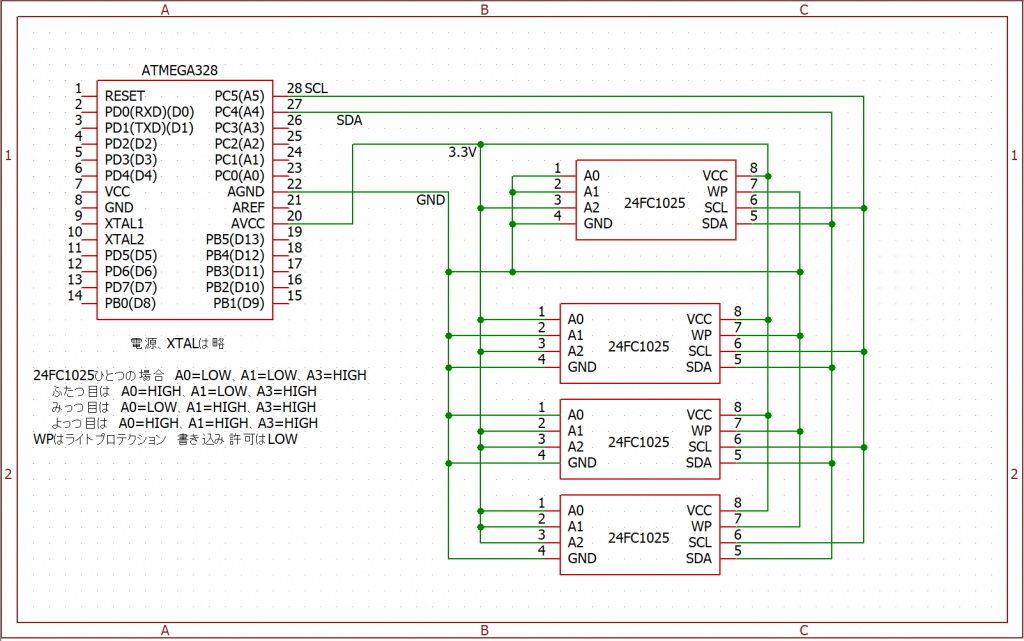The height and width of the screenshot is (641, 1024).
Task: Click the AVCC pin on the ATMEGA328
Action: pos(247,223)
